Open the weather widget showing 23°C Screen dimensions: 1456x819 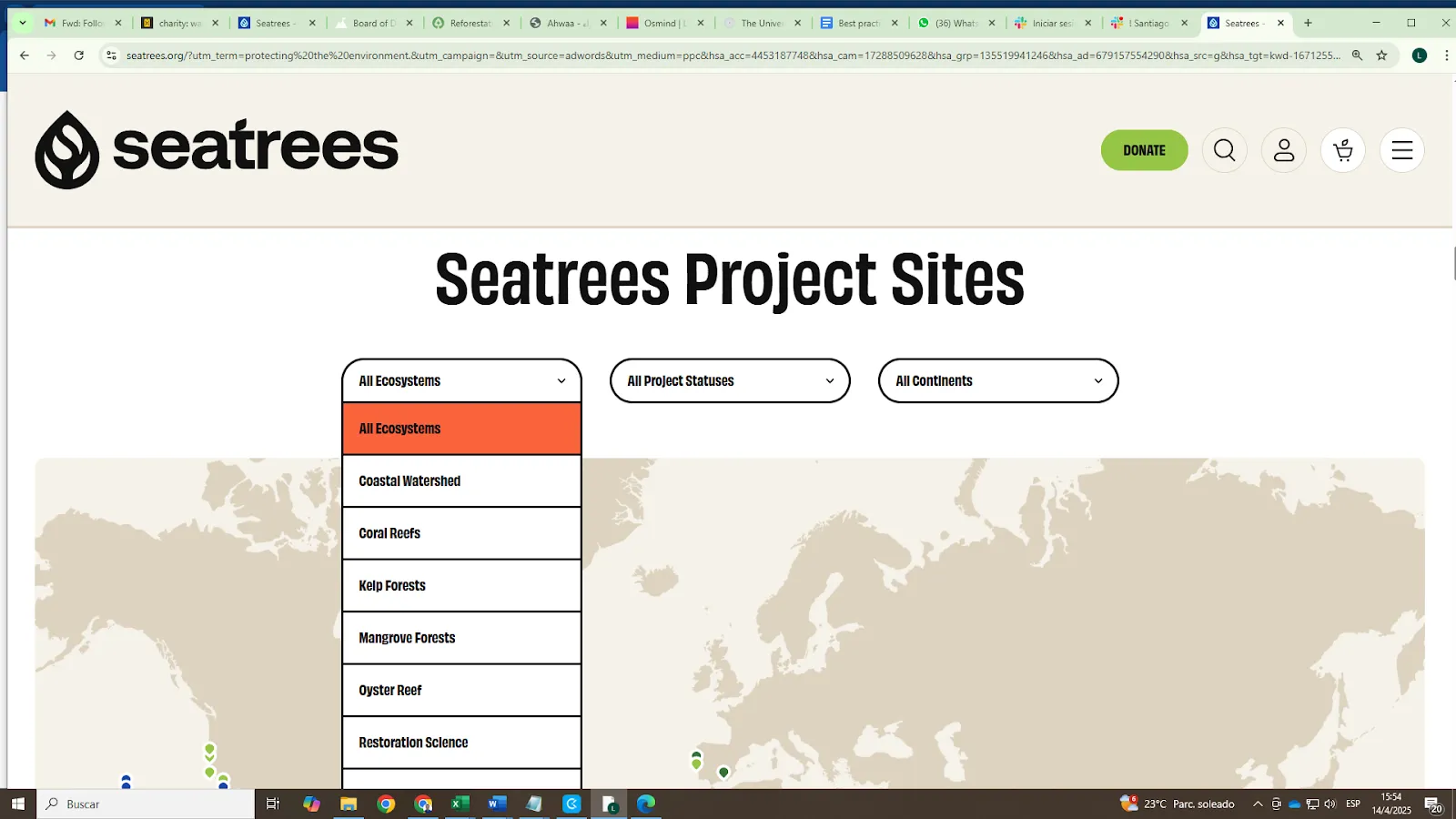pyautogui.click(x=1178, y=804)
